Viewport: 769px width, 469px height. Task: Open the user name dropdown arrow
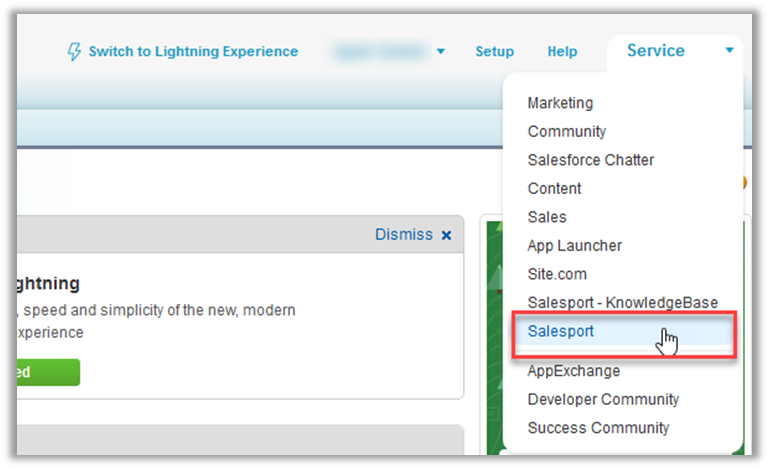point(441,52)
